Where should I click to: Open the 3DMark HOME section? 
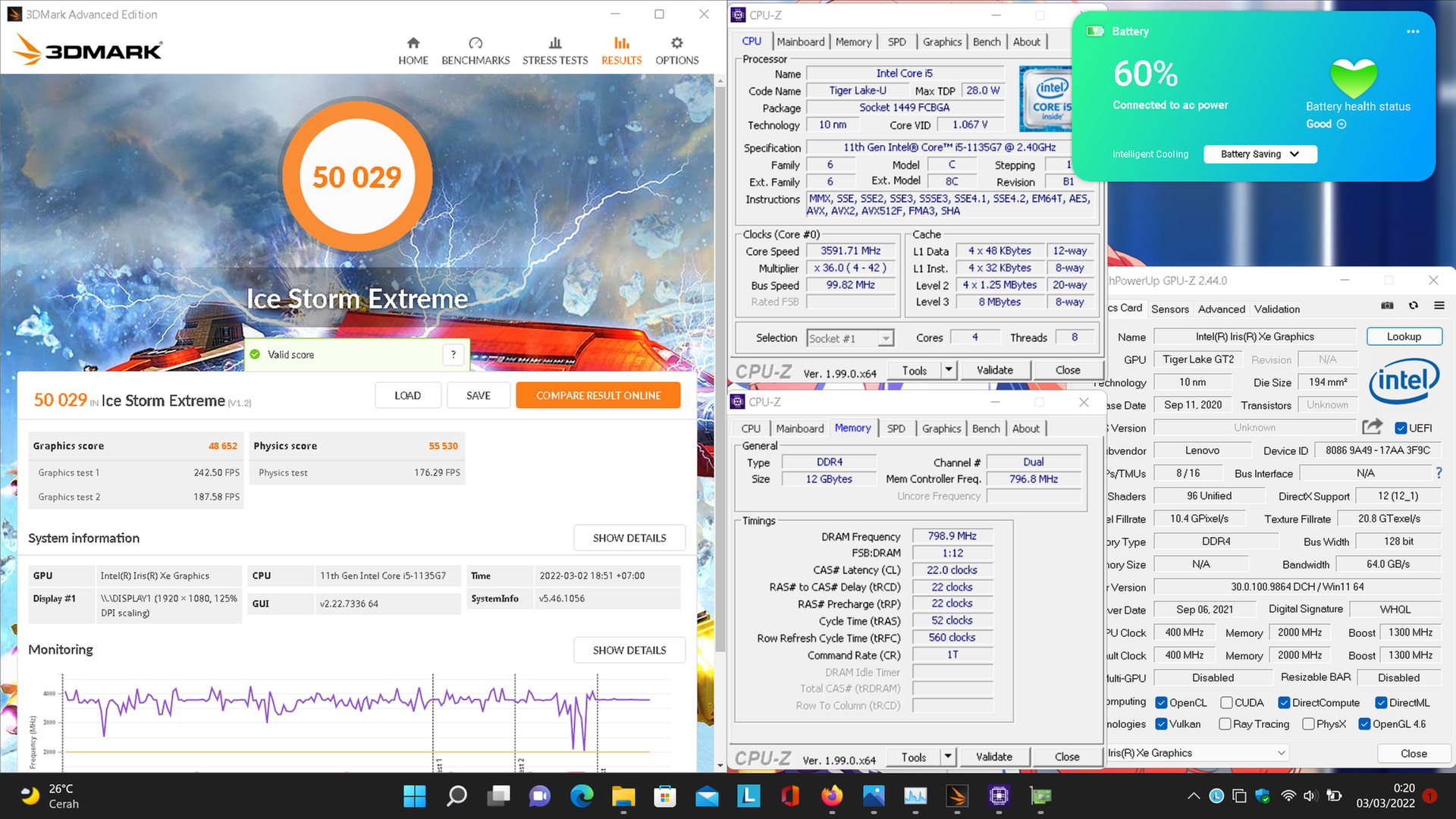pyautogui.click(x=413, y=51)
